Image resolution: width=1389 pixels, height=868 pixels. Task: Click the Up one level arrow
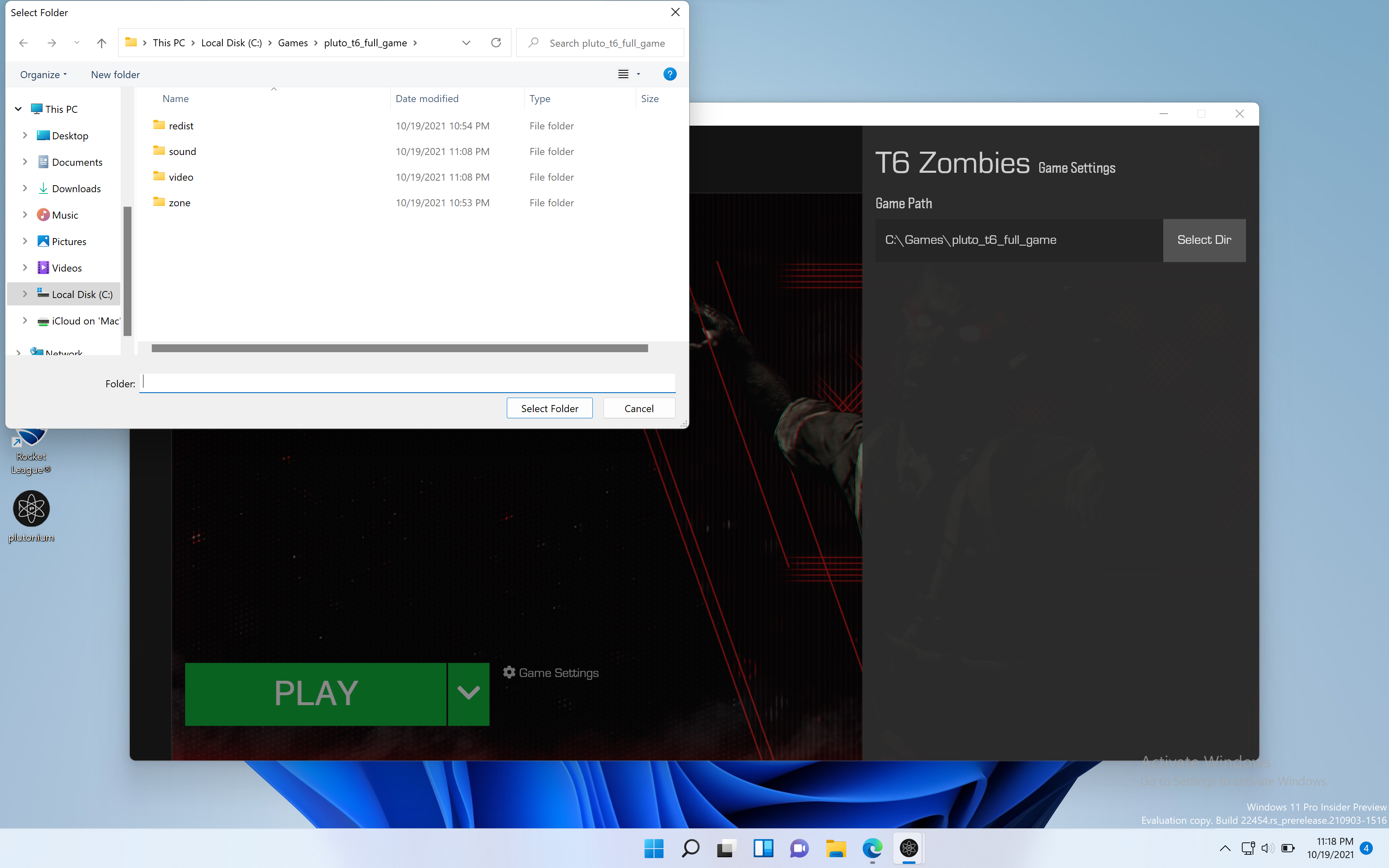(x=102, y=43)
